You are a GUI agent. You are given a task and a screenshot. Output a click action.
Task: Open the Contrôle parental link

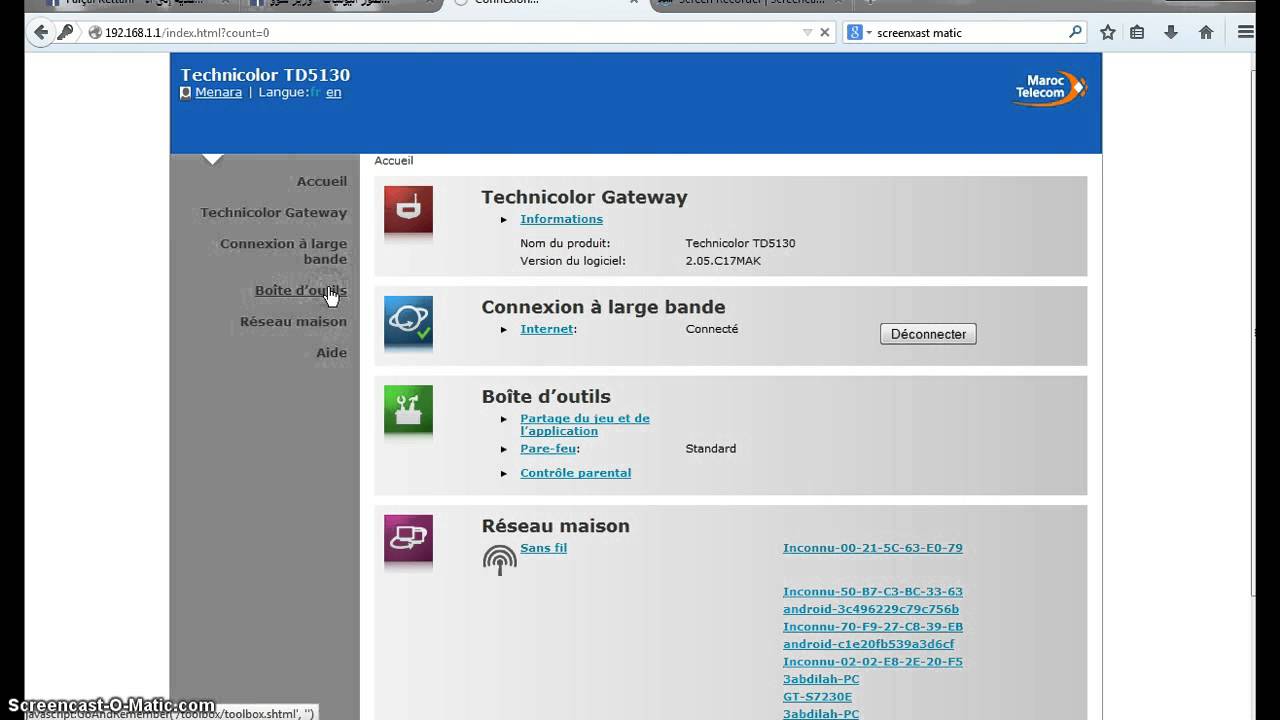pos(576,473)
